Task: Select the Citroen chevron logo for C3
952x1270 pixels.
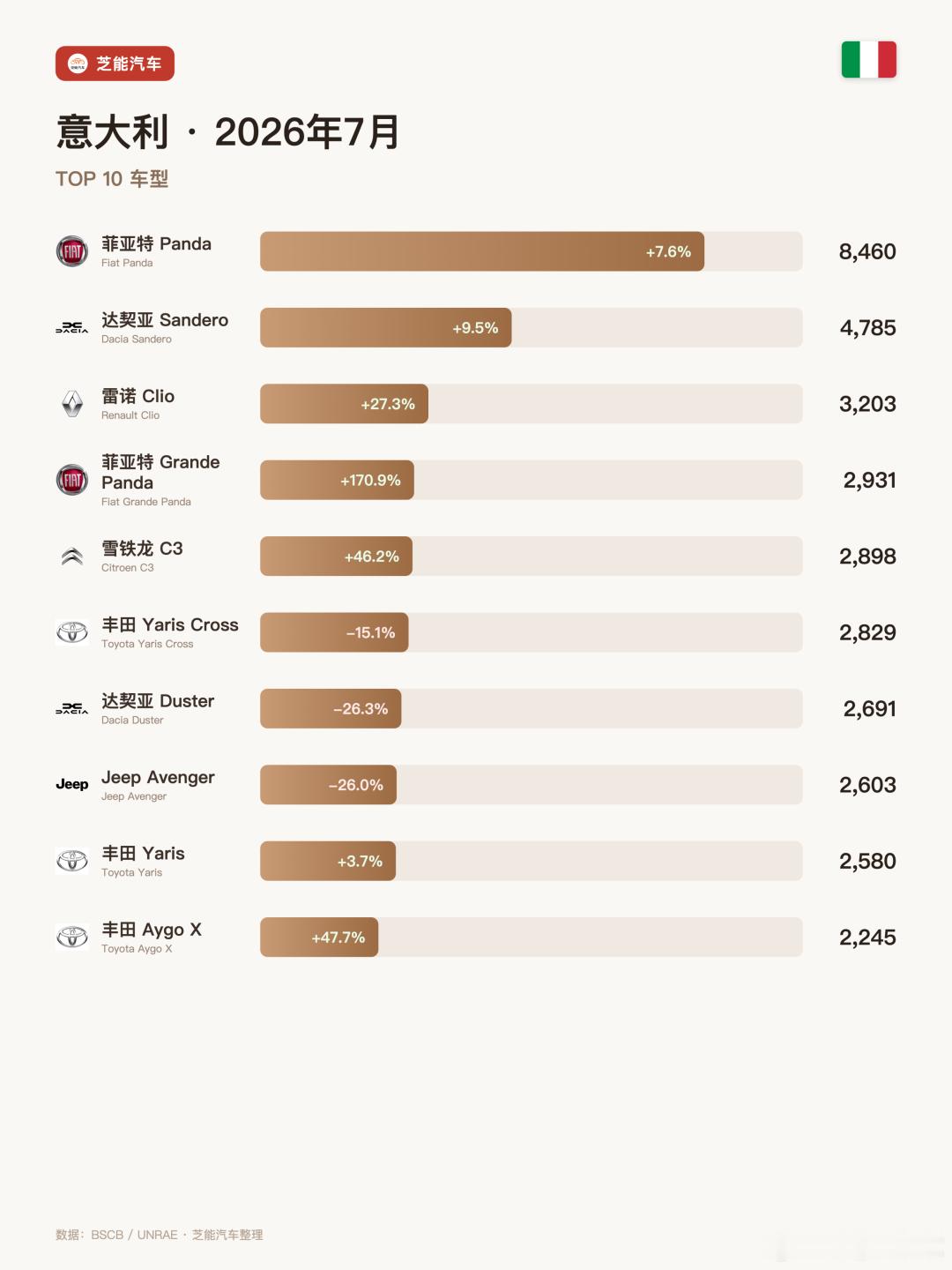Action: (72, 557)
